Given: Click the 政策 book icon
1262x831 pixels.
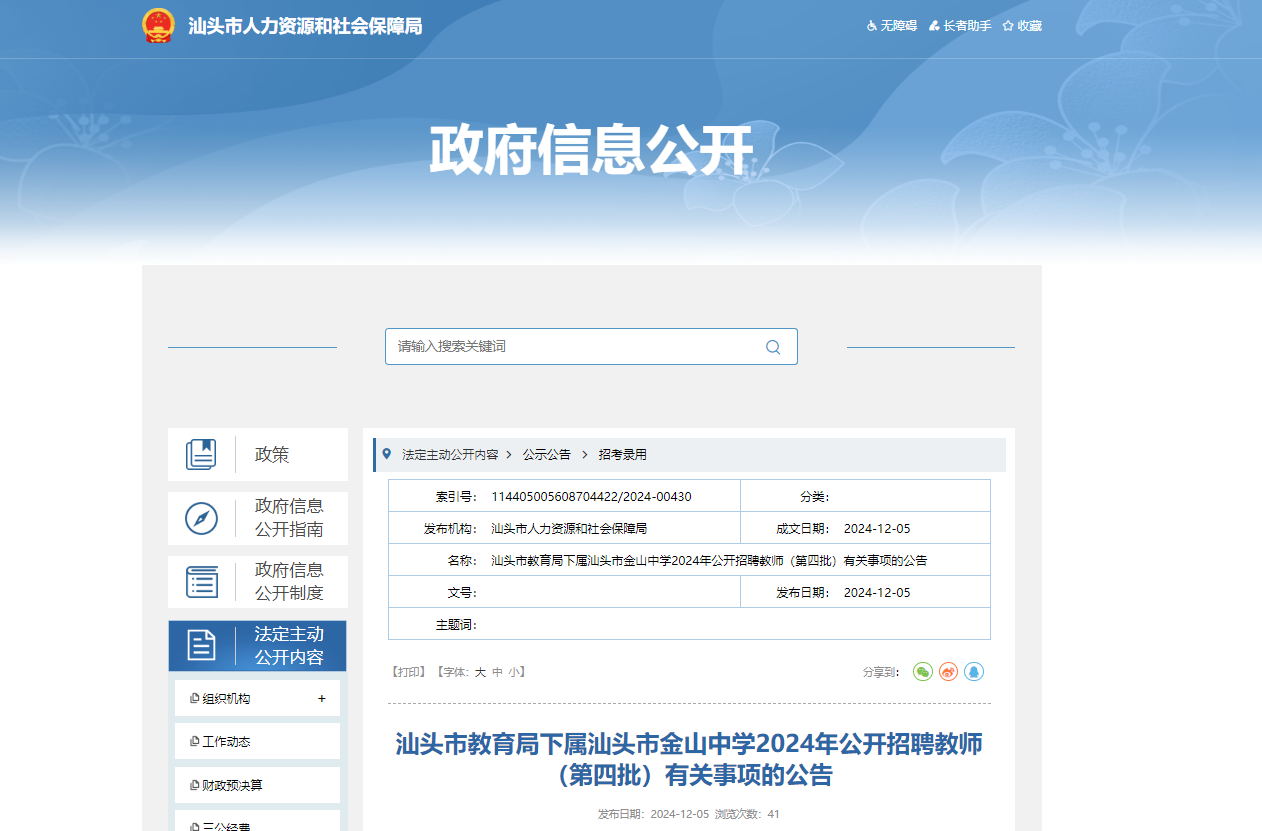Looking at the screenshot, I should tap(201, 454).
